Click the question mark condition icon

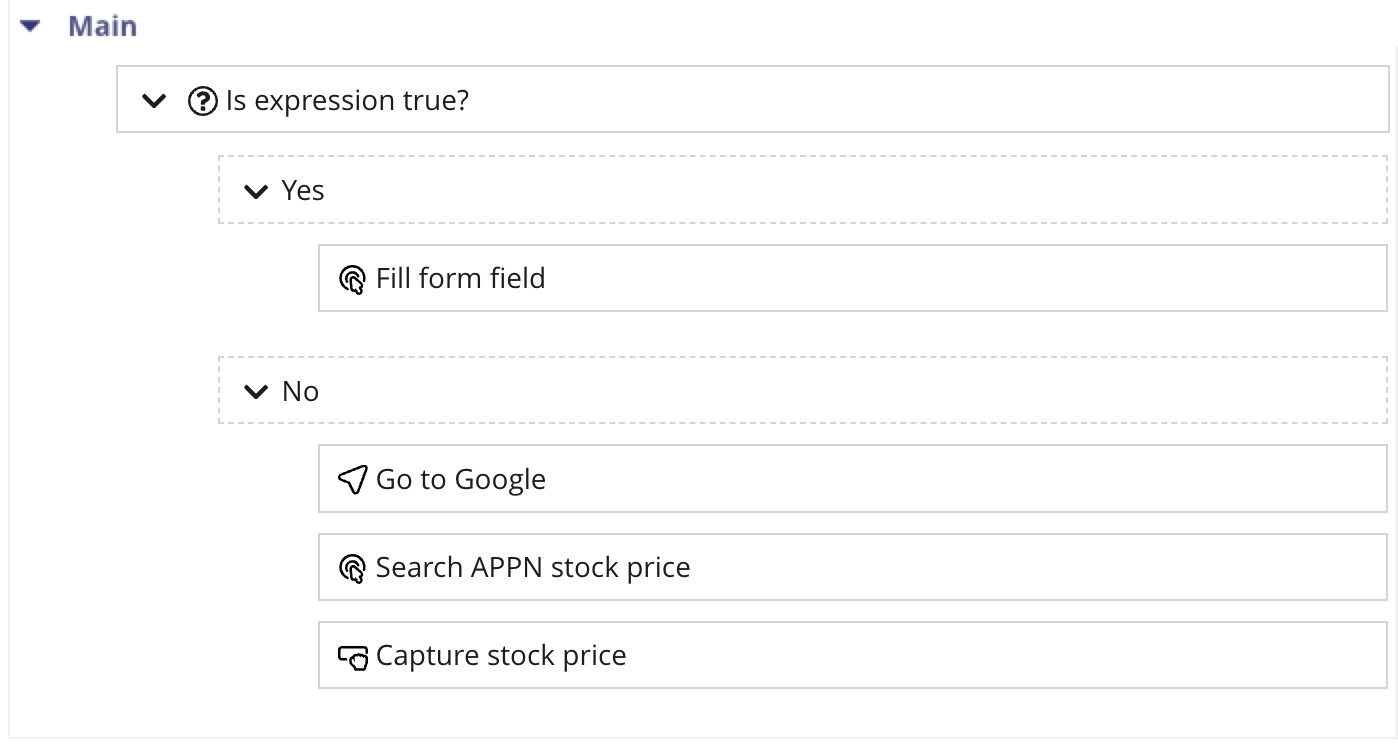point(203,101)
